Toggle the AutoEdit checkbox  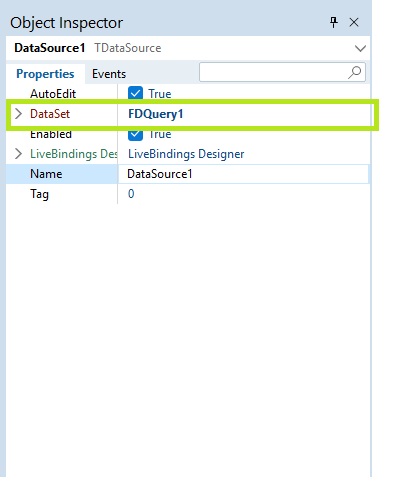tap(135, 94)
